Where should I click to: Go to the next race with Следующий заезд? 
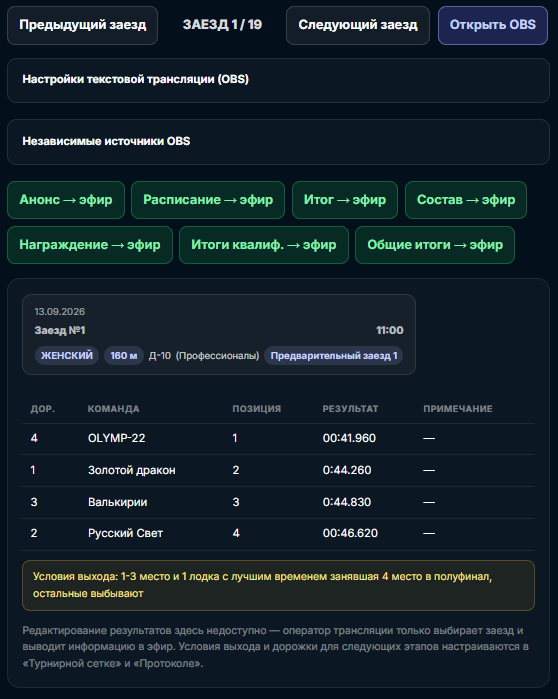(358, 25)
